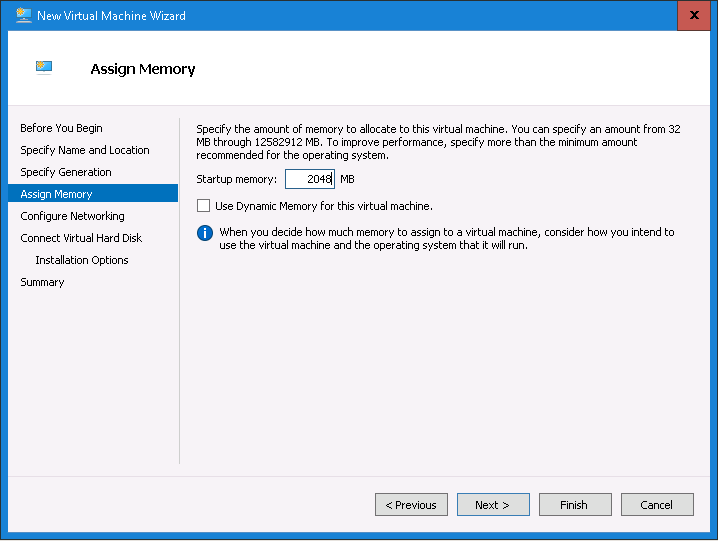Screen dimensions: 718x541
Task: Click the memory assignment tip text
Action: coord(446,238)
